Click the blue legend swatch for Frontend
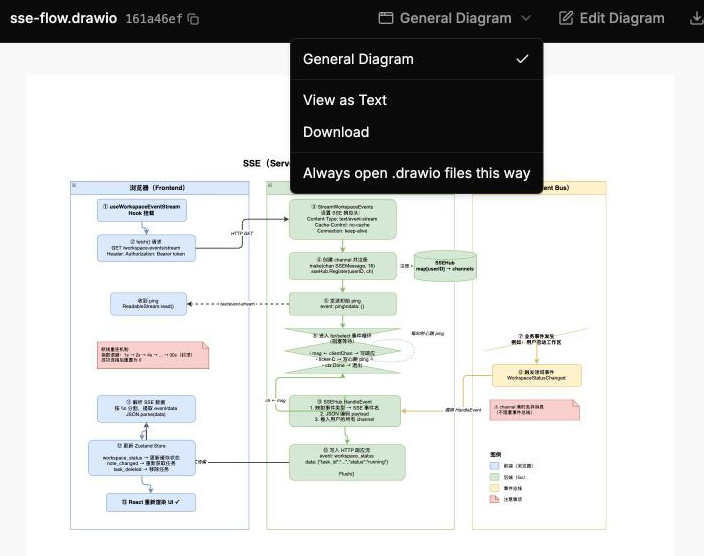Image resolution: width=704 pixels, height=556 pixels. [x=494, y=466]
